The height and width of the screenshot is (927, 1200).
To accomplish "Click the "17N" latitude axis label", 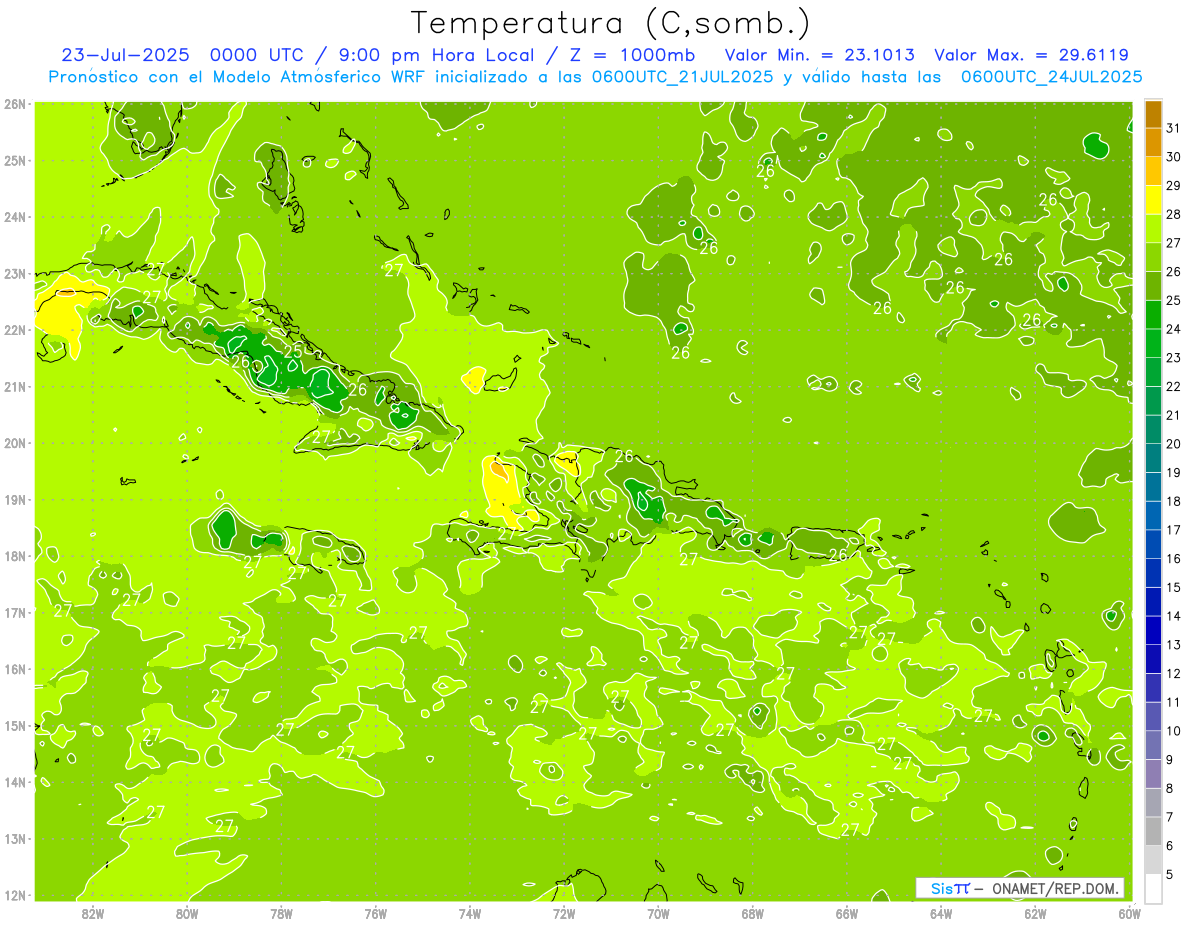I will pyautogui.click(x=14, y=612).
